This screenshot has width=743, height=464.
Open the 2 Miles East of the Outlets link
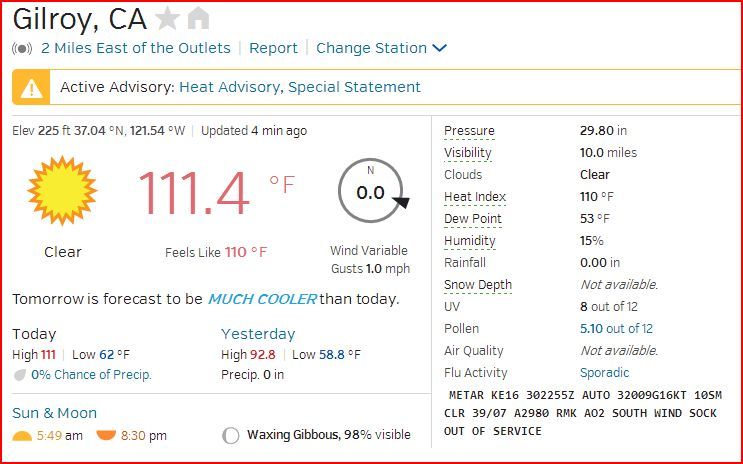[136, 48]
